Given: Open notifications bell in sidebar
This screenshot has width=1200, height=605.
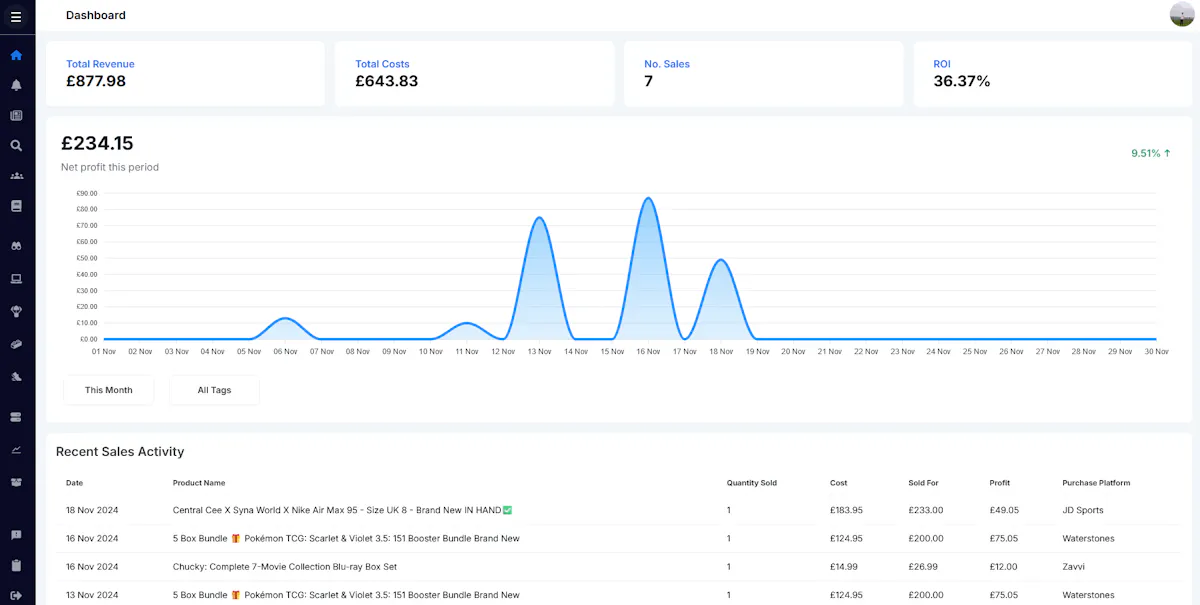Looking at the screenshot, I should [16, 85].
